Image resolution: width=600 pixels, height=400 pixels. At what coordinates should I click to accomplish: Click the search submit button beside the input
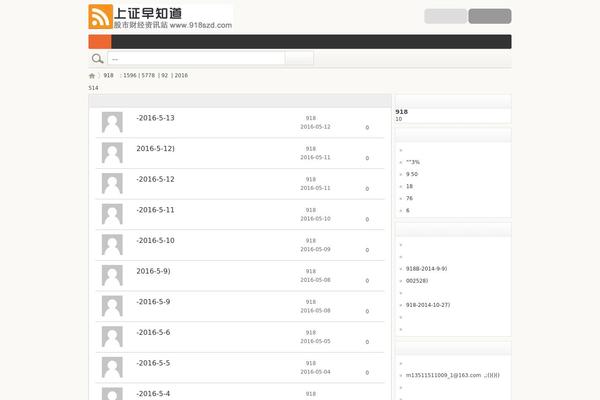coord(299,59)
